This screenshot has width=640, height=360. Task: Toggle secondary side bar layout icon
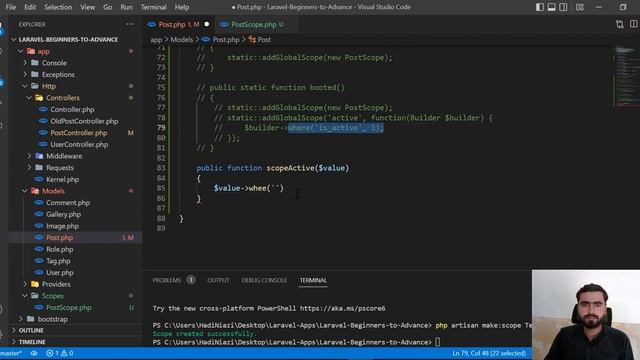tap(563, 7)
